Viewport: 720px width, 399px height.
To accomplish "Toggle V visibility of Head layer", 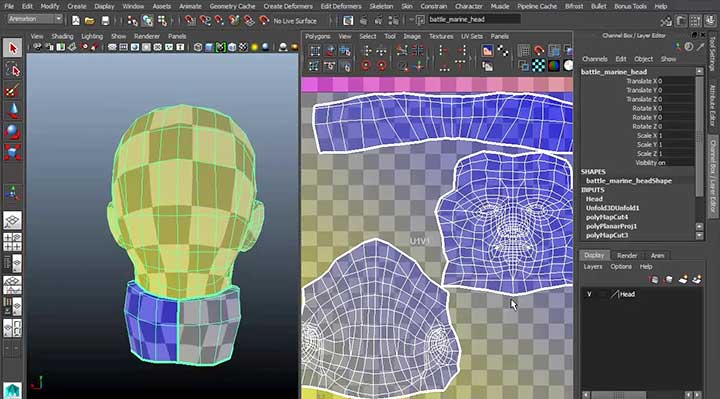I will [589, 294].
